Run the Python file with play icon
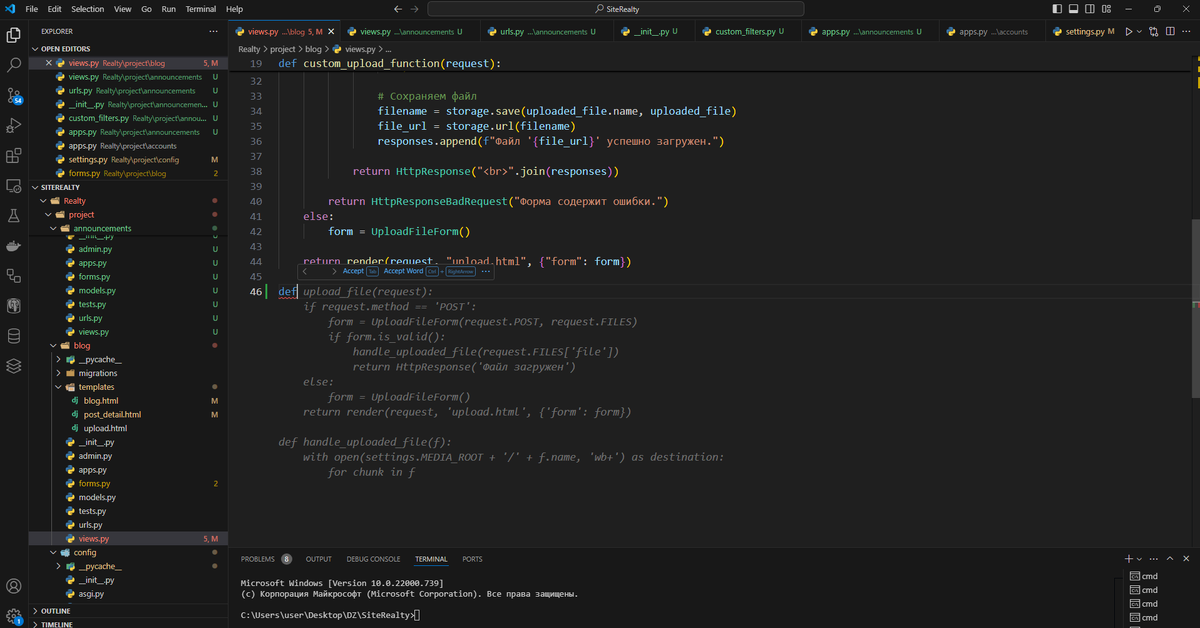 tap(1129, 32)
